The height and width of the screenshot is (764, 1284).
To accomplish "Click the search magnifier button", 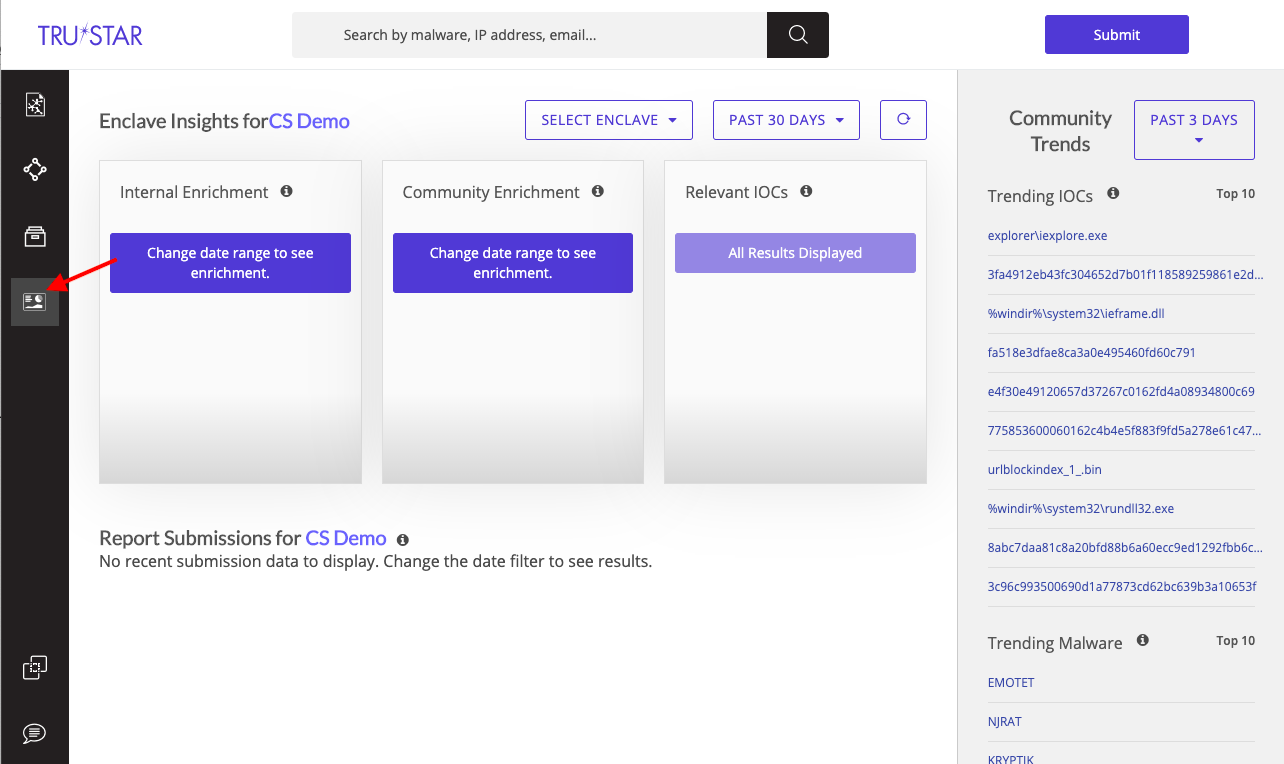I will 798,35.
